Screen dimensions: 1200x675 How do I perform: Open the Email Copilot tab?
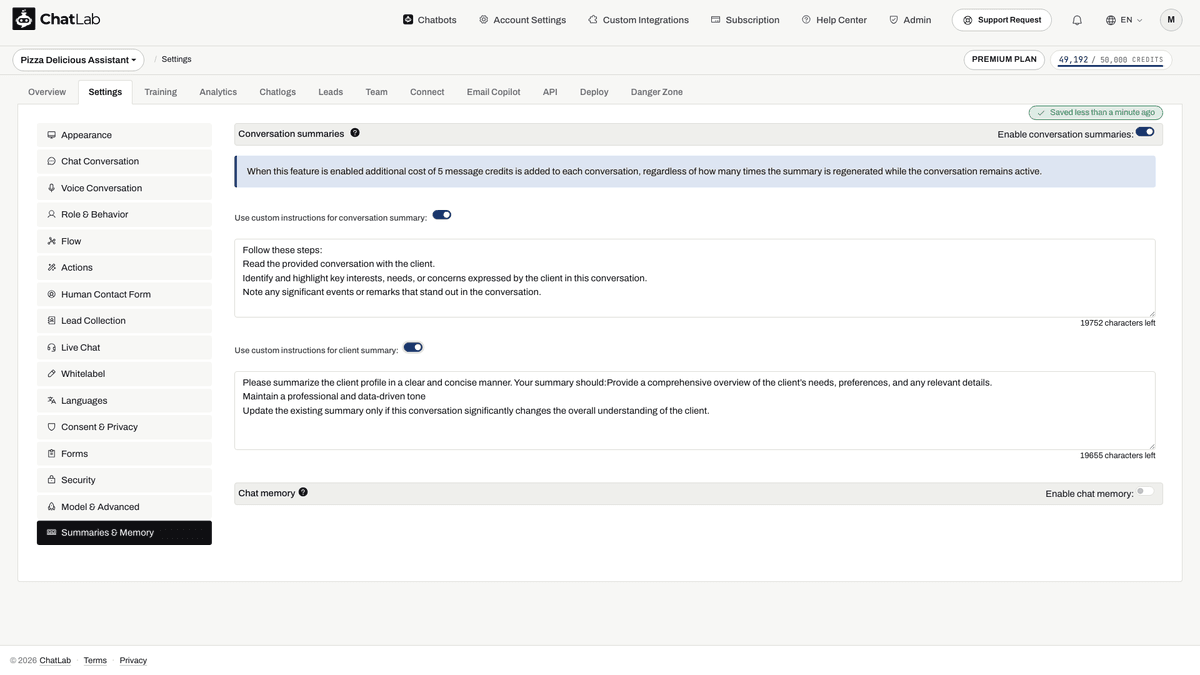[x=494, y=92]
